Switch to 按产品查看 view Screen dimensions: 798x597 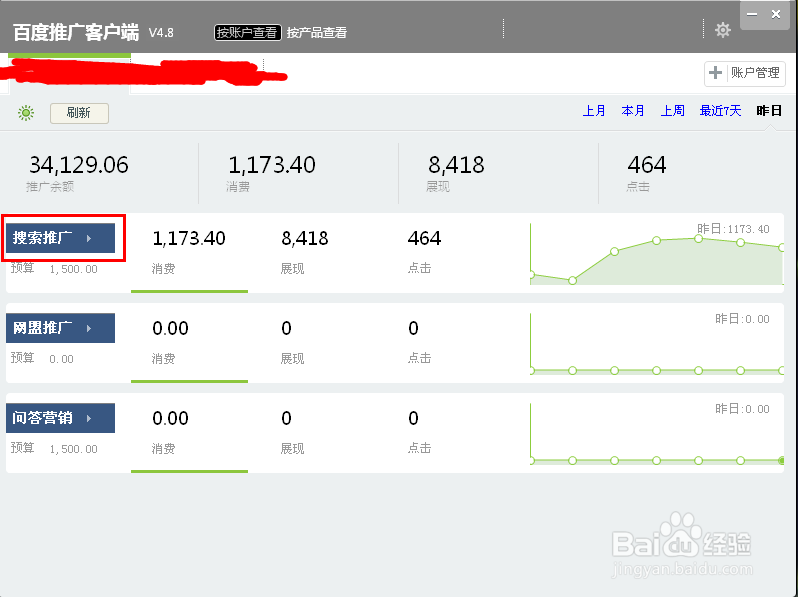317,33
